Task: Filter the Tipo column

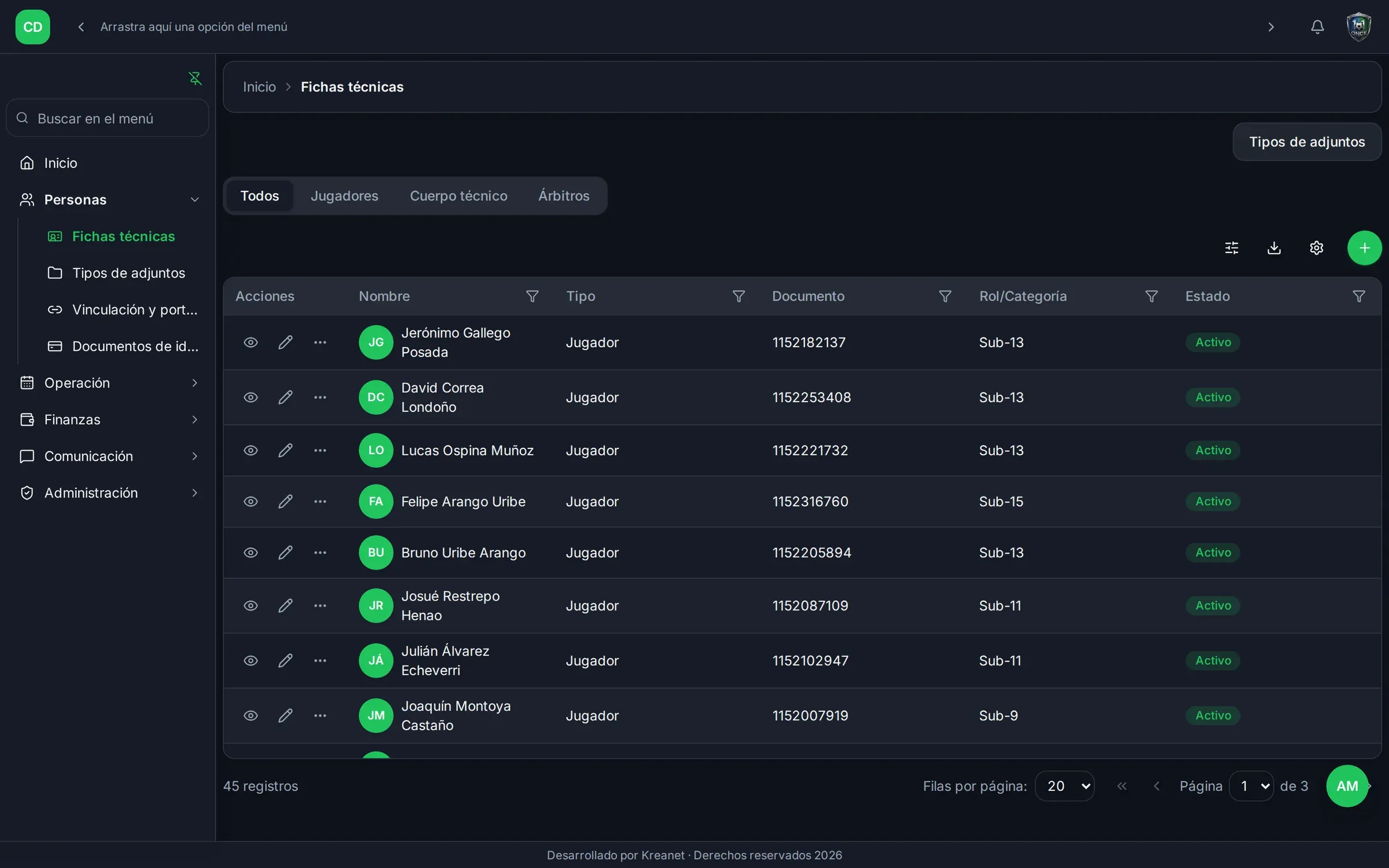Action: 738,296
